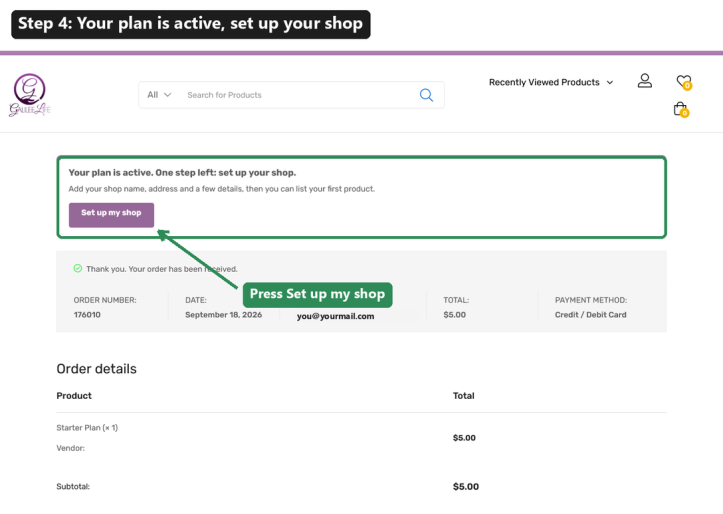Open the wishlist heart icon
Screen dimensions: 723x514
coord(684,82)
